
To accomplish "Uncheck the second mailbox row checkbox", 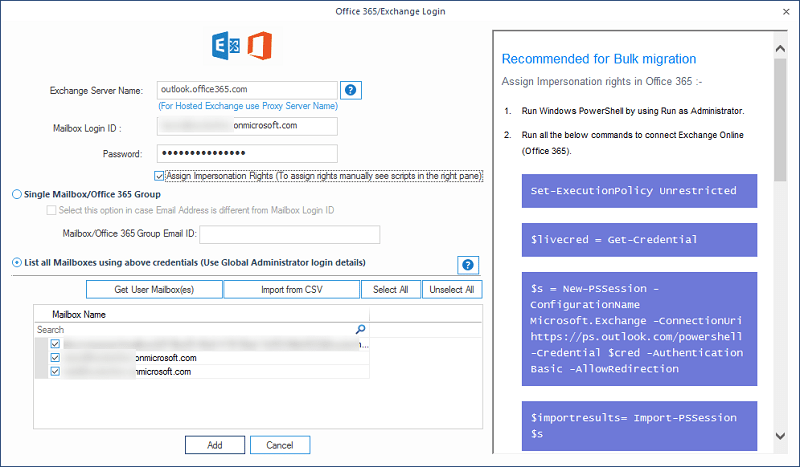I will point(55,358).
